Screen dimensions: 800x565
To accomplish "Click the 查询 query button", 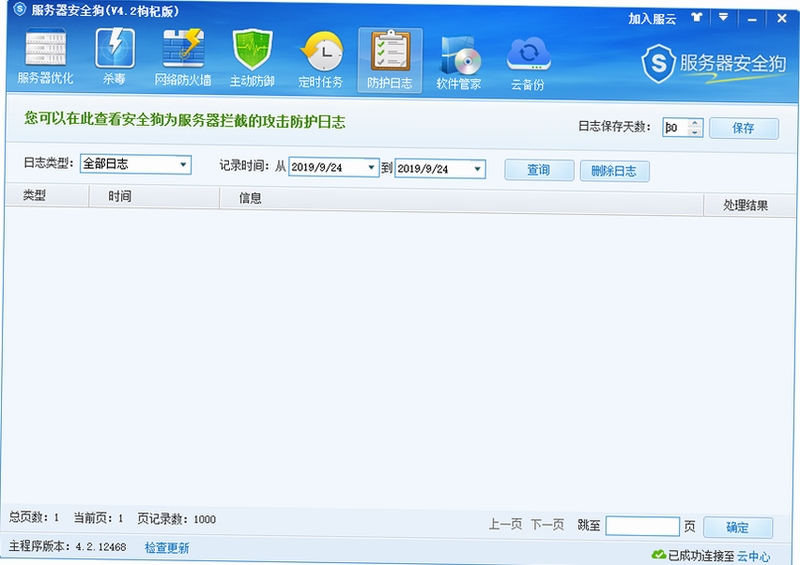I will [x=539, y=170].
